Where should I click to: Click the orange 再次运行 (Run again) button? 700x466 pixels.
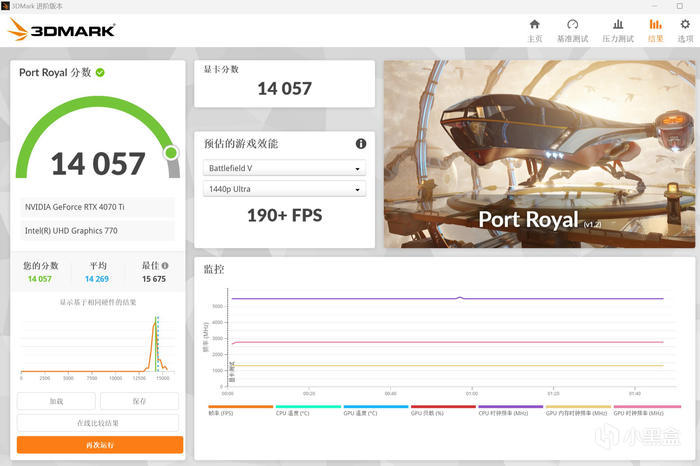[100, 445]
